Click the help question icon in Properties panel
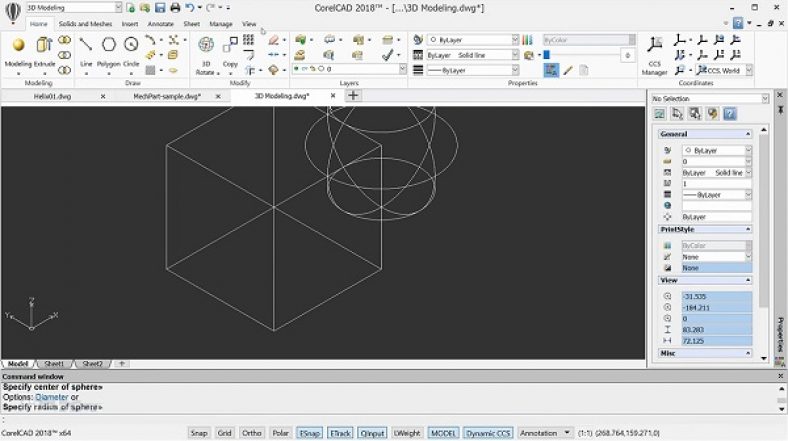788x441 pixels. point(730,114)
